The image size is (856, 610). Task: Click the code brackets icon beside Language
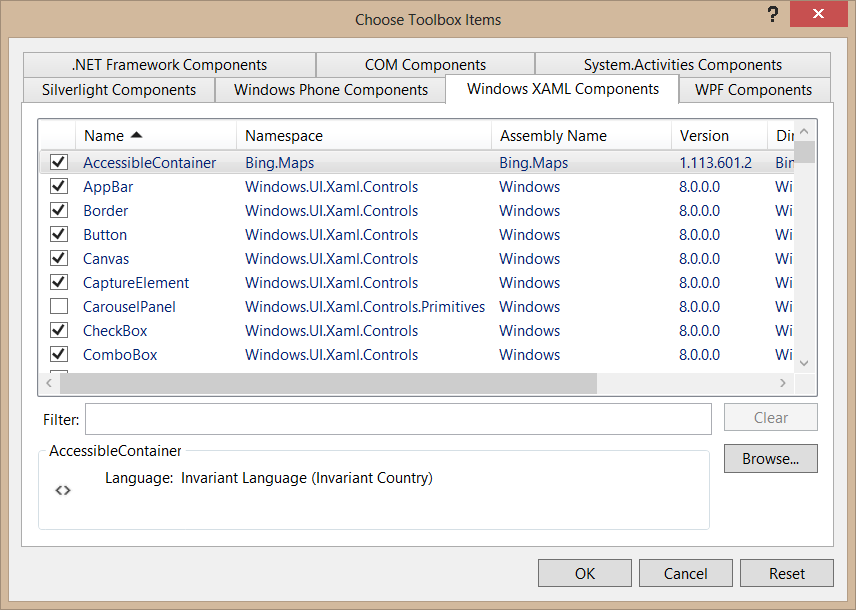(x=62, y=490)
